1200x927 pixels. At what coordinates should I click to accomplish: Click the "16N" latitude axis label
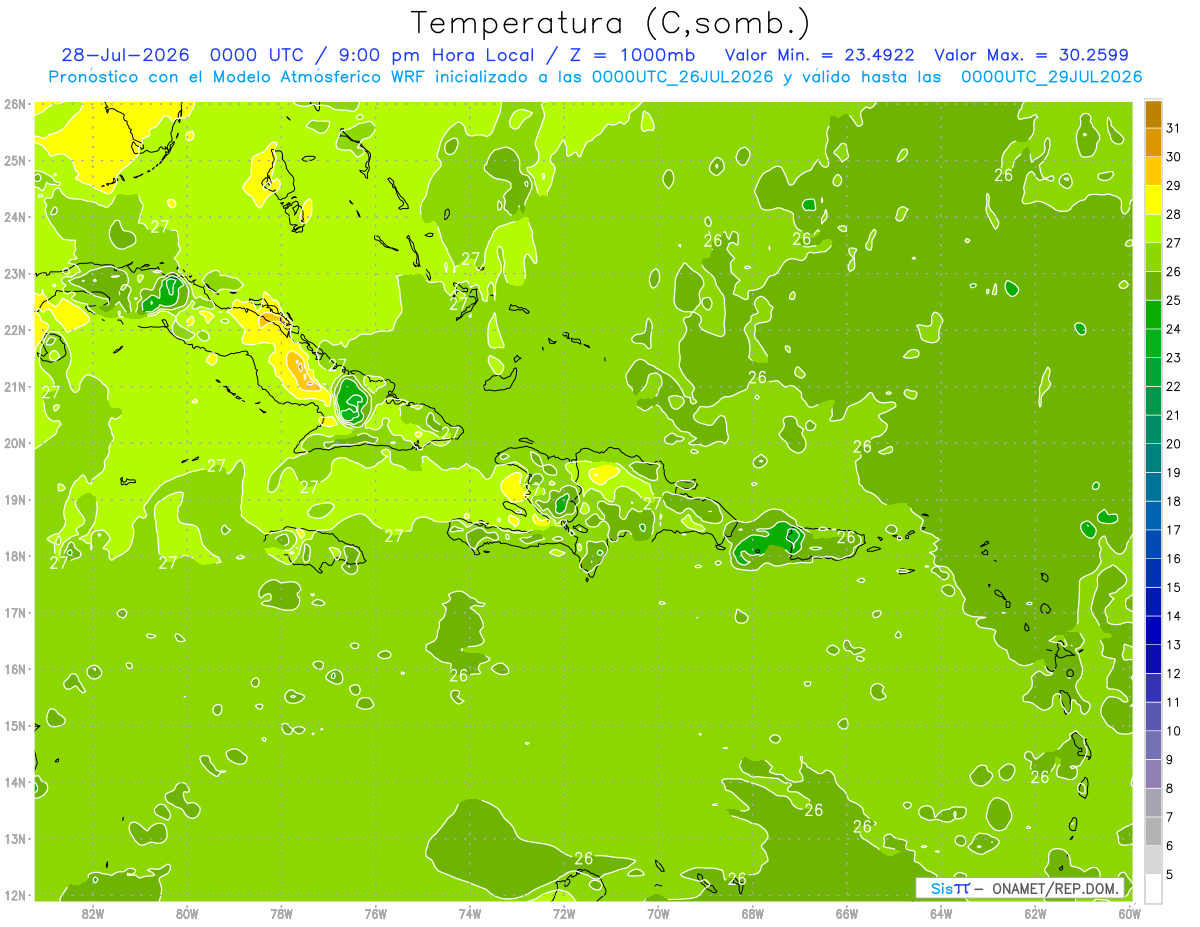point(15,669)
